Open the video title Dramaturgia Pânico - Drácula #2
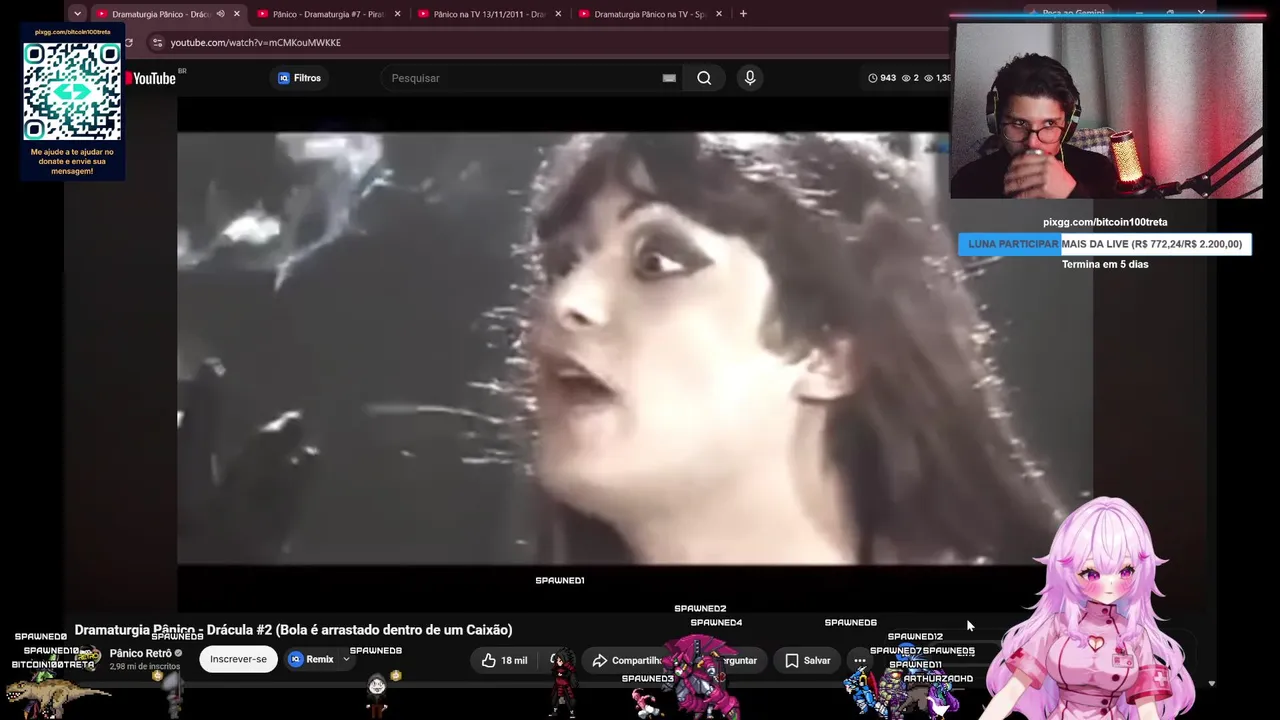The width and height of the screenshot is (1280, 720). (x=293, y=630)
